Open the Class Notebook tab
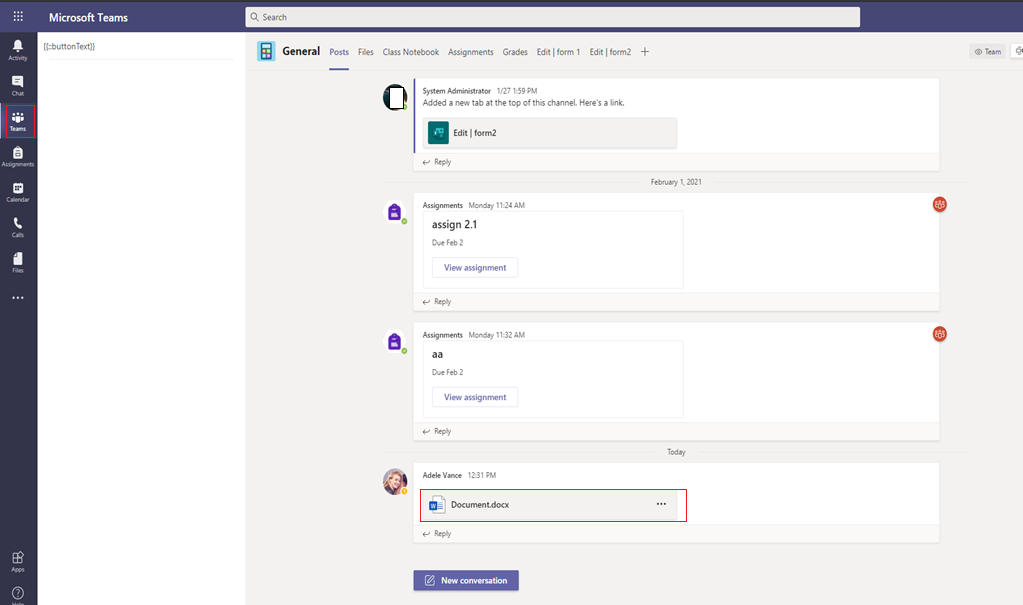The width and height of the screenshot is (1023, 605). tap(410, 52)
